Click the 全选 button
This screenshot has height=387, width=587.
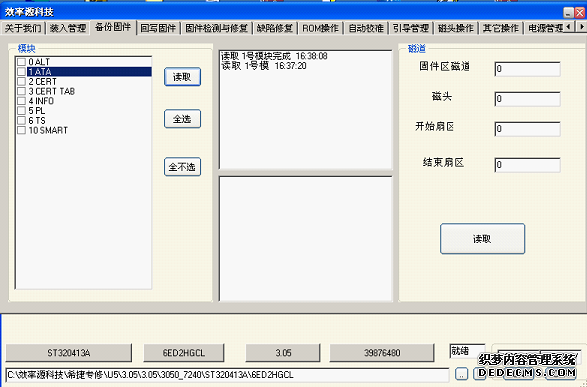[182, 119]
